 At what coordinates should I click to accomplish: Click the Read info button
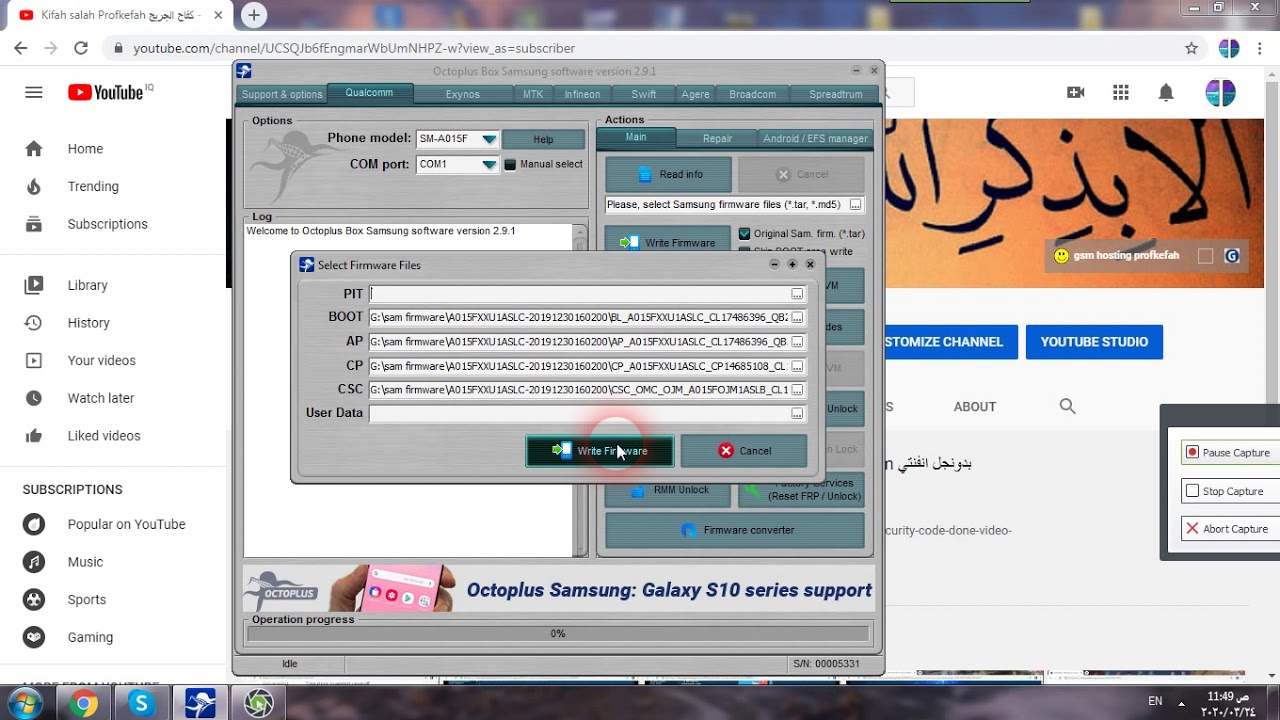pos(668,174)
